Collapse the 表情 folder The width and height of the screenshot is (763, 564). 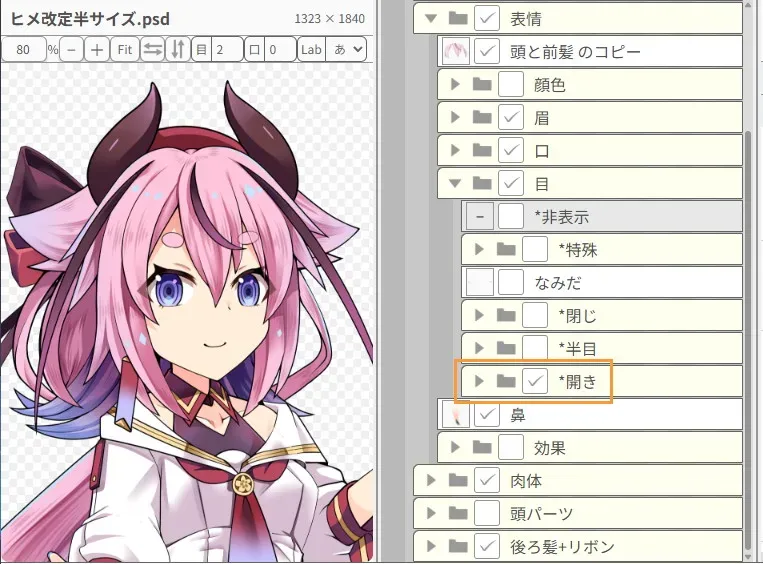[x=430, y=18]
